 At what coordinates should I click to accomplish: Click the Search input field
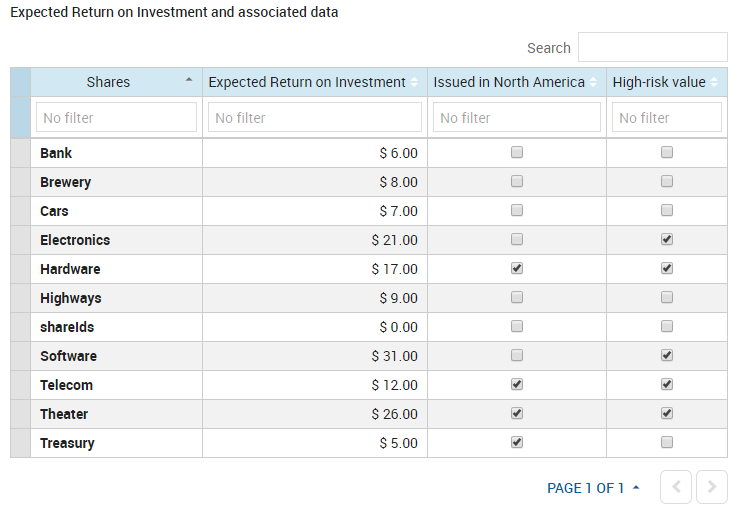pos(652,47)
